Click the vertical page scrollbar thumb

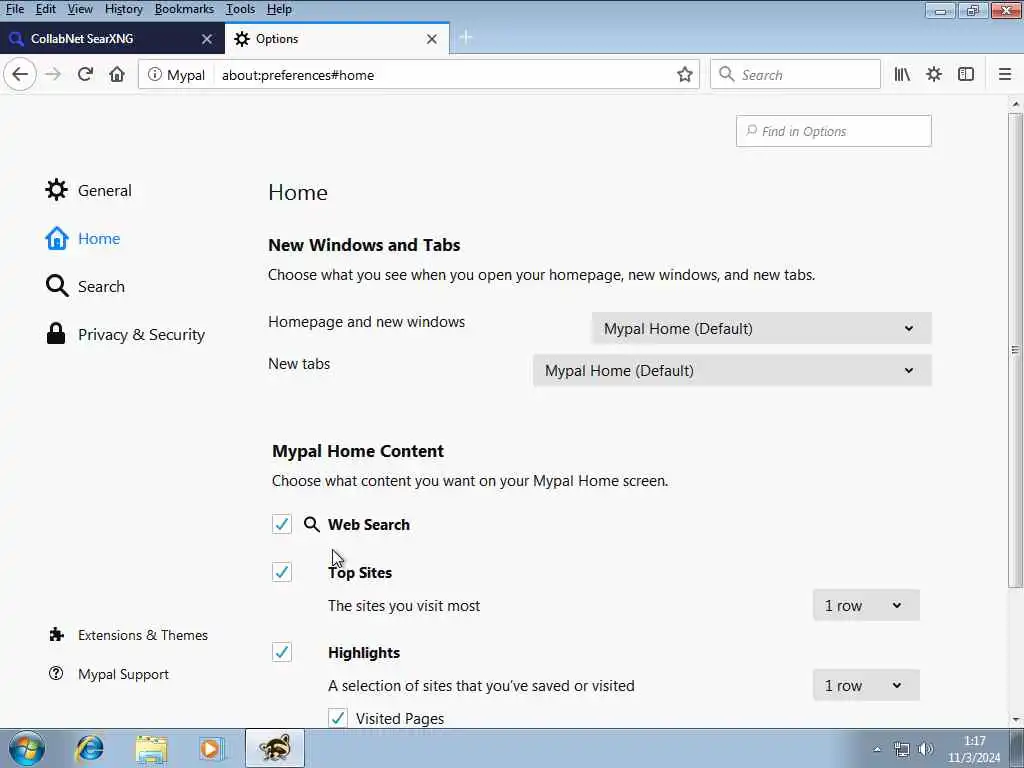pyautogui.click(x=1015, y=349)
